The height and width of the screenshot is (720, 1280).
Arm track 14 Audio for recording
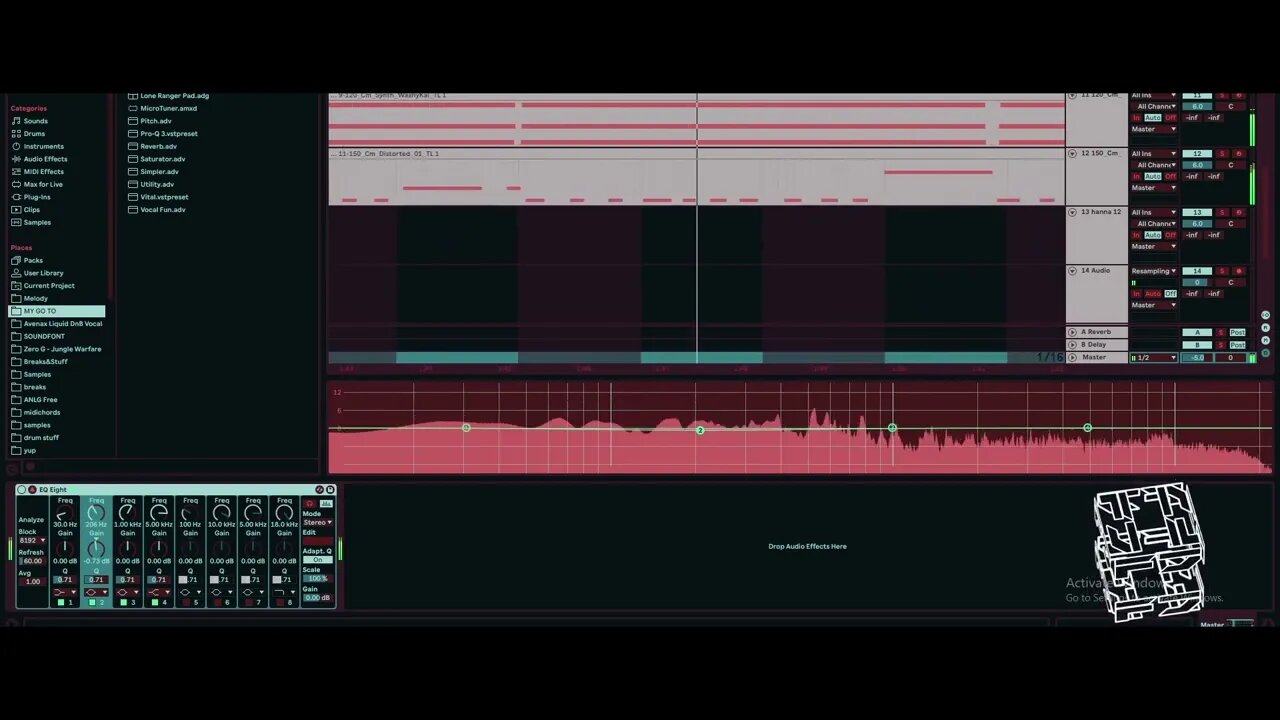tap(1239, 271)
